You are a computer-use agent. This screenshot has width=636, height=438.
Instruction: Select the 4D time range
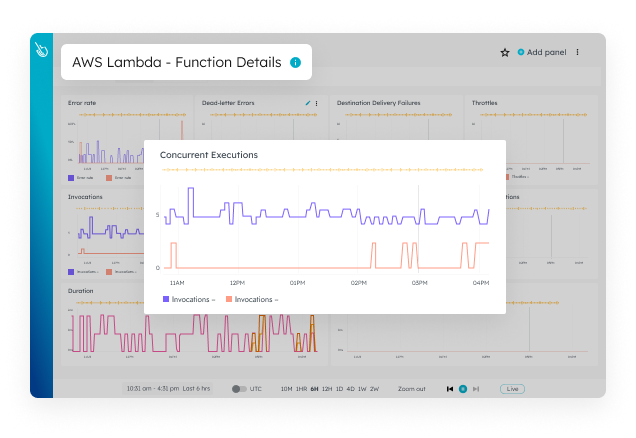[350, 389]
